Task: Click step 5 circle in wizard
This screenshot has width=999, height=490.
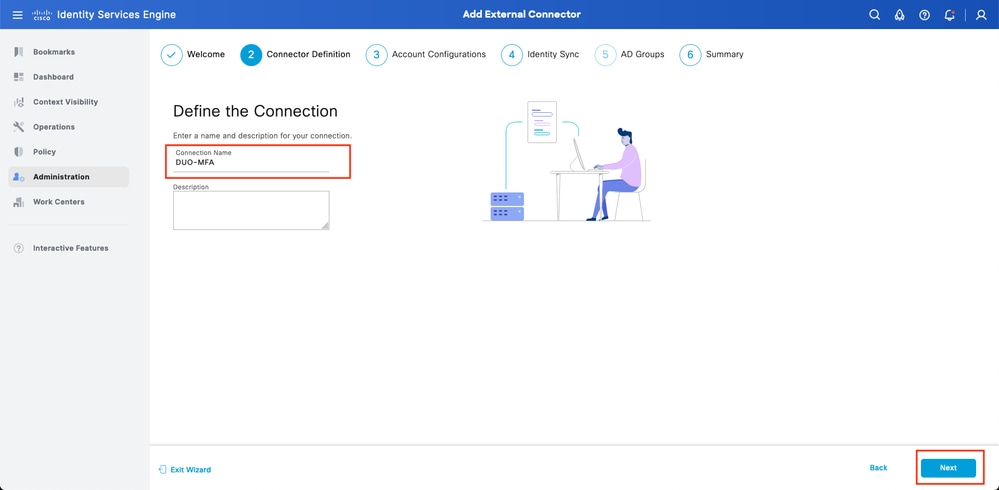Action: coord(605,55)
